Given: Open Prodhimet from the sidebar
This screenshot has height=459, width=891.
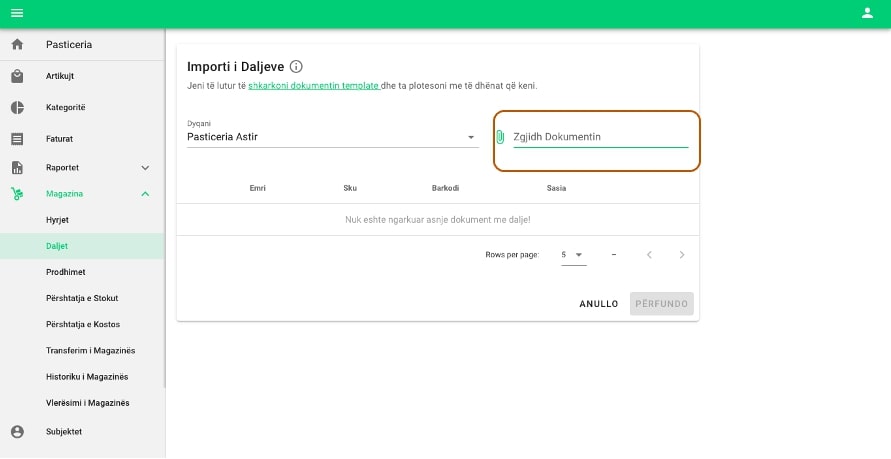Looking at the screenshot, I should (65, 272).
